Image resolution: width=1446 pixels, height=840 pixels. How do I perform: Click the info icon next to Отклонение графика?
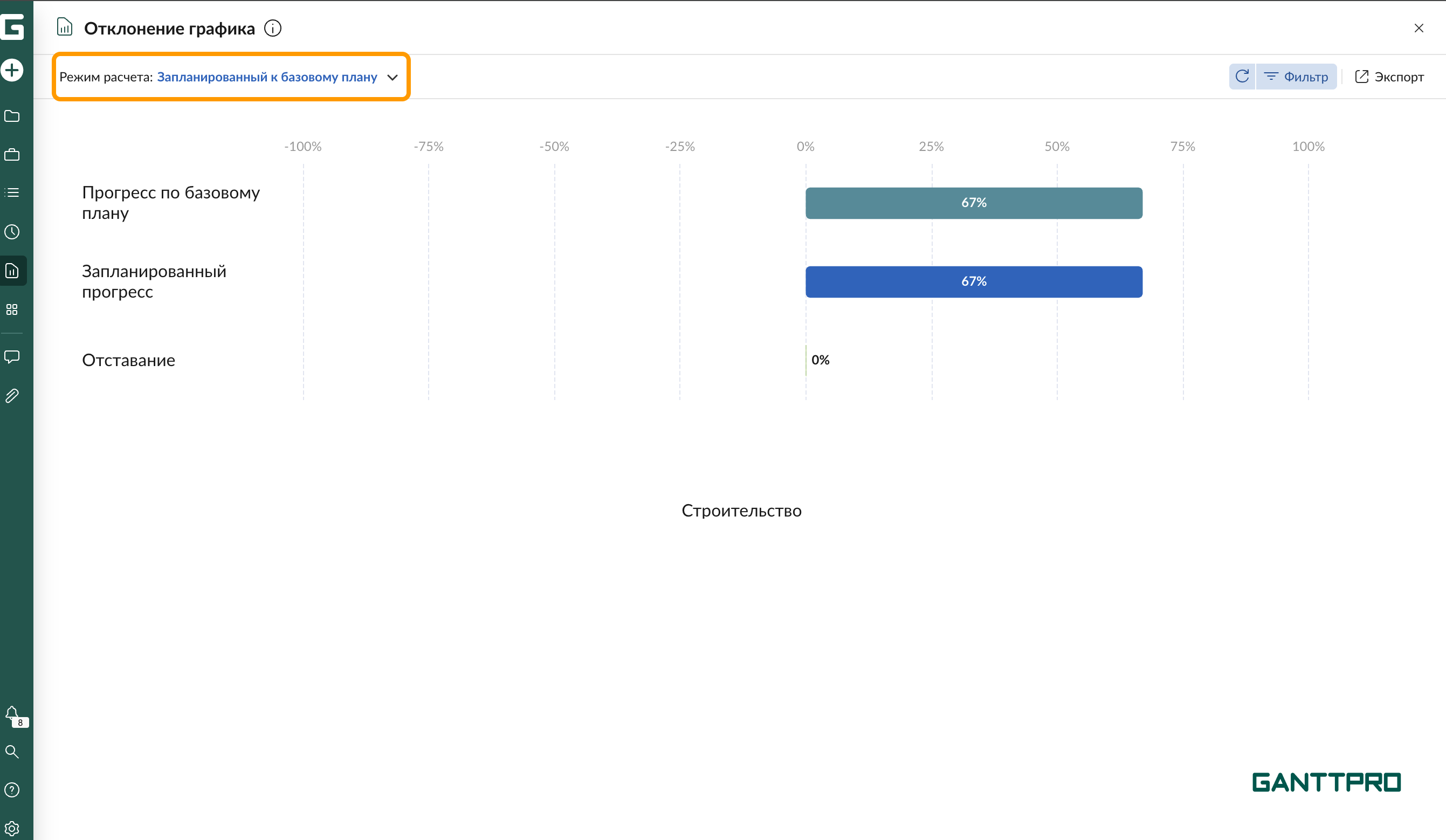273,28
